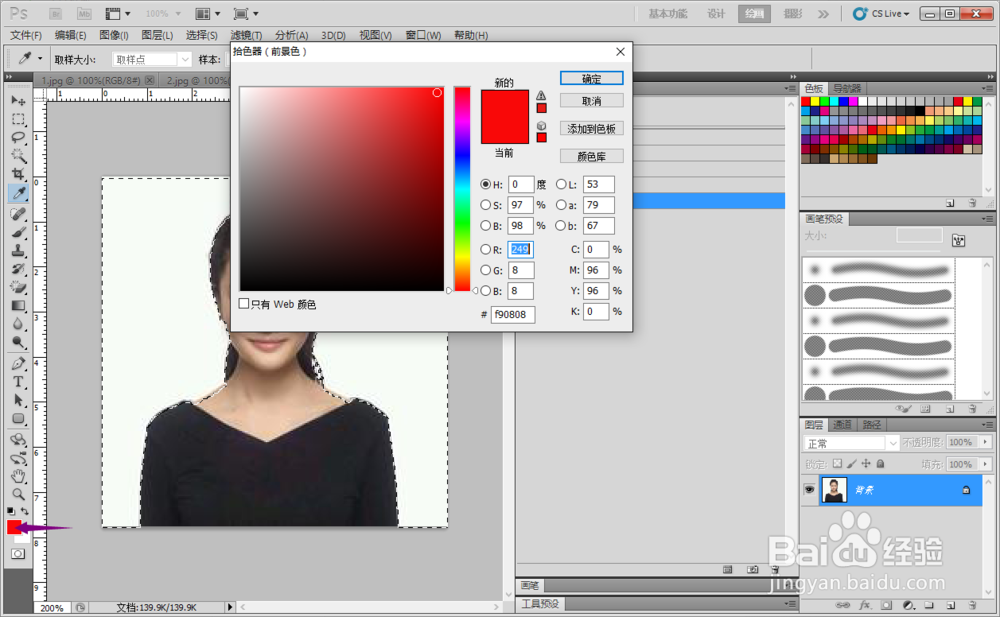Open the 图像(I) menu
The width and height of the screenshot is (1000, 617).
pyautogui.click(x=114, y=35)
